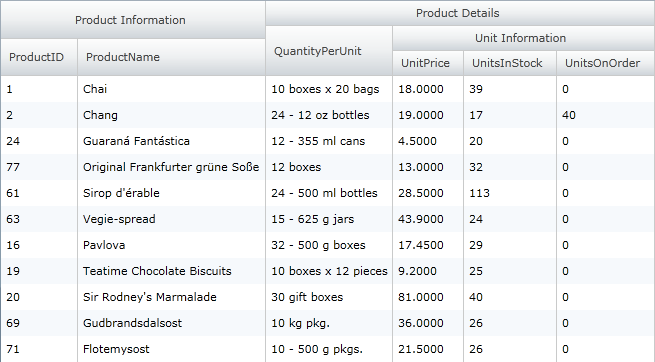The width and height of the screenshot is (655, 362).
Task: Select the Gudbrandsdalsost cell
Action: (172, 323)
